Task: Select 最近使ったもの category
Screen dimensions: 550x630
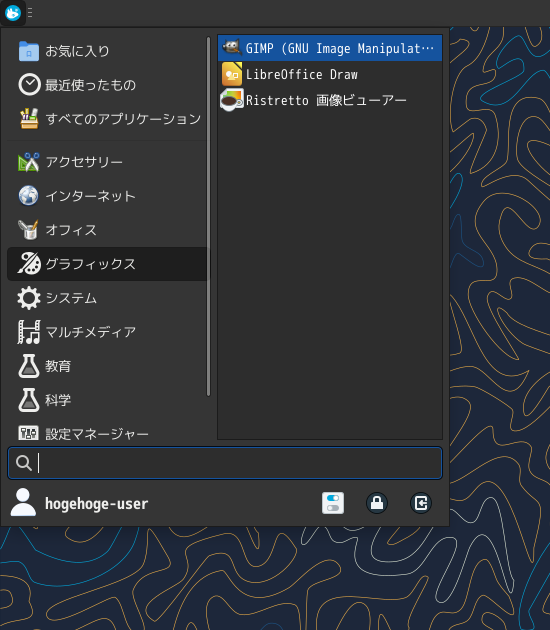Action: [x=107, y=85]
